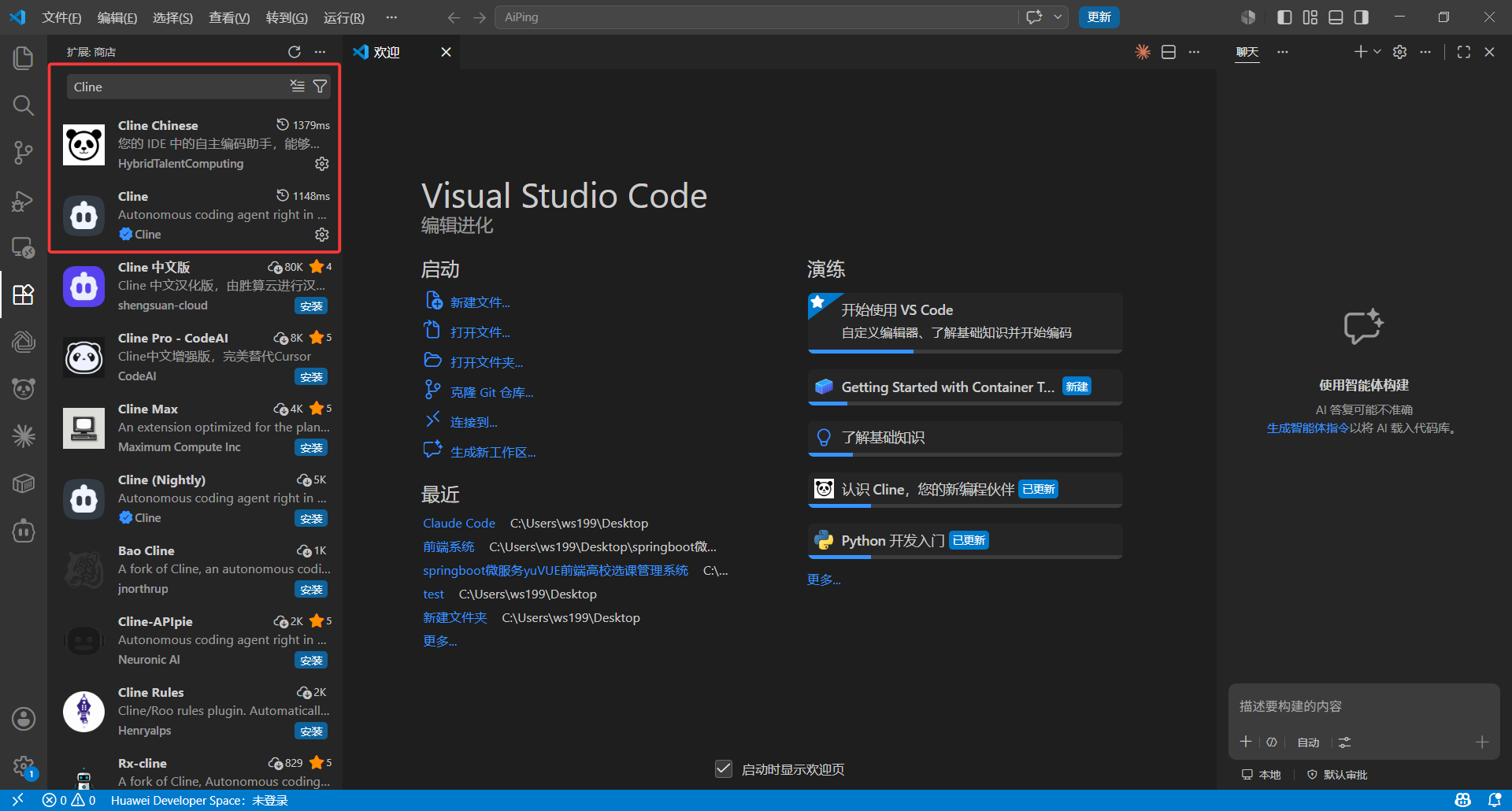Click Huawei Developer Space status entry
The width and height of the screenshot is (1512, 811).
pos(199,800)
